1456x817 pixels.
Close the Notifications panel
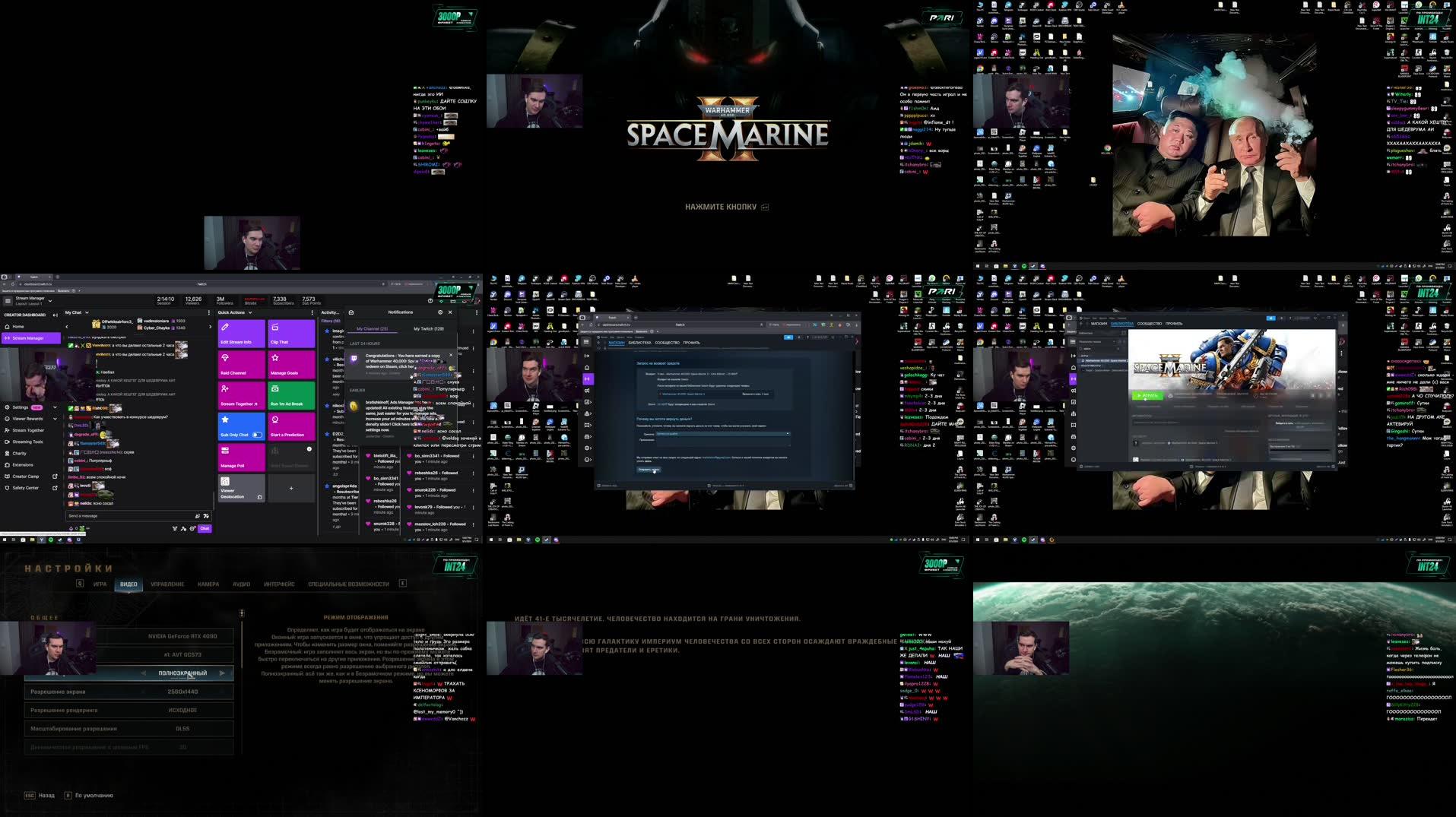pyautogui.click(x=450, y=312)
